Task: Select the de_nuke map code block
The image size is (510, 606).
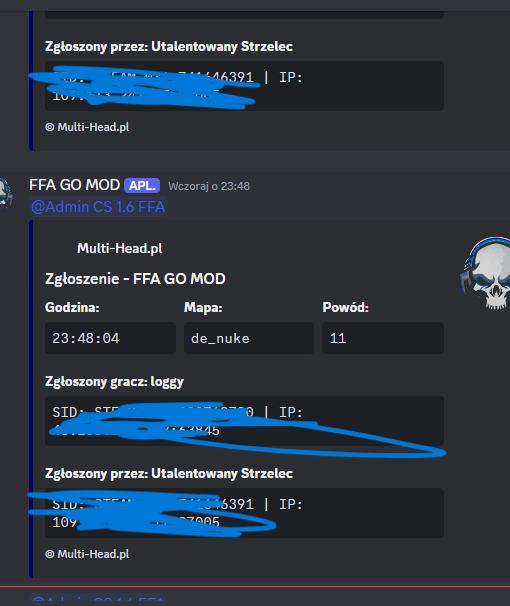Action: tap(249, 338)
